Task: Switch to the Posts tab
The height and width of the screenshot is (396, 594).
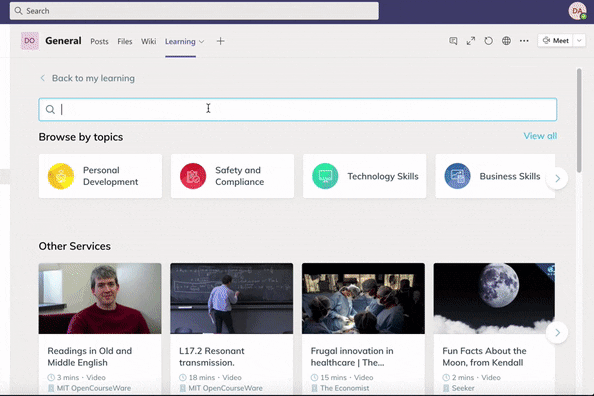Action: point(99,41)
